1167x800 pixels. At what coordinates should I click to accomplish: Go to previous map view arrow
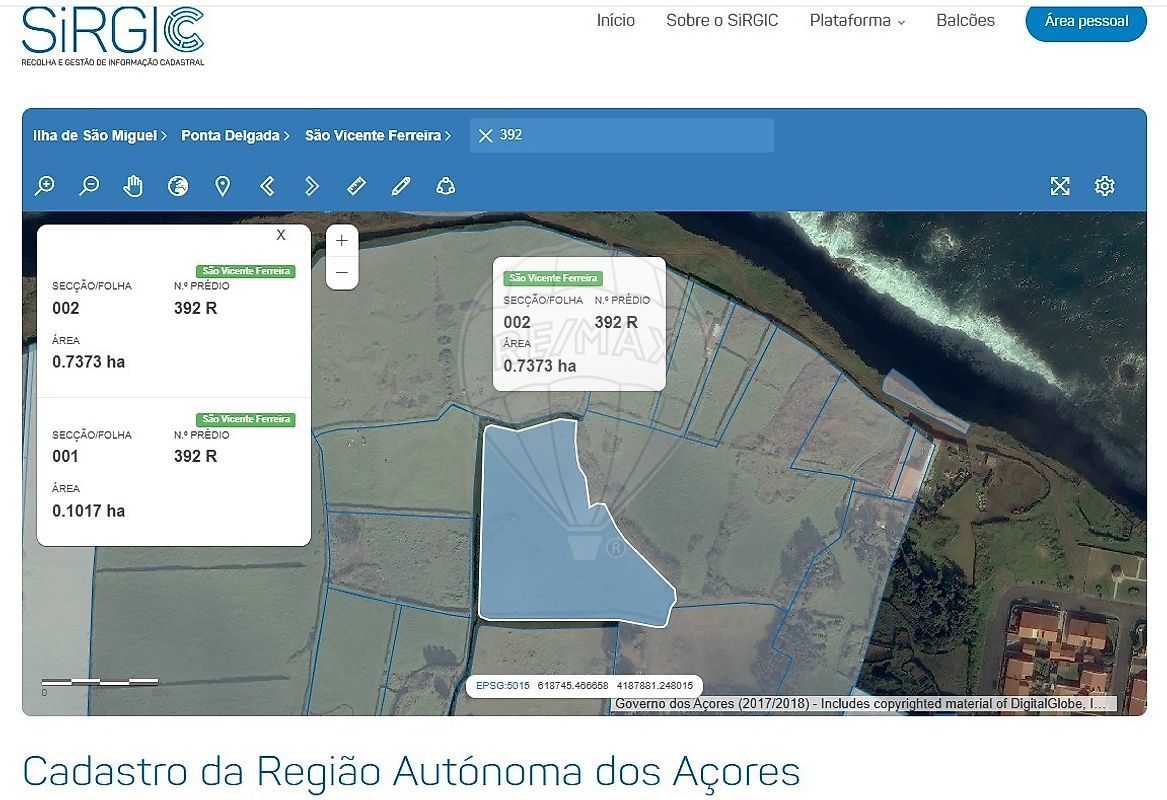(x=267, y=186)
